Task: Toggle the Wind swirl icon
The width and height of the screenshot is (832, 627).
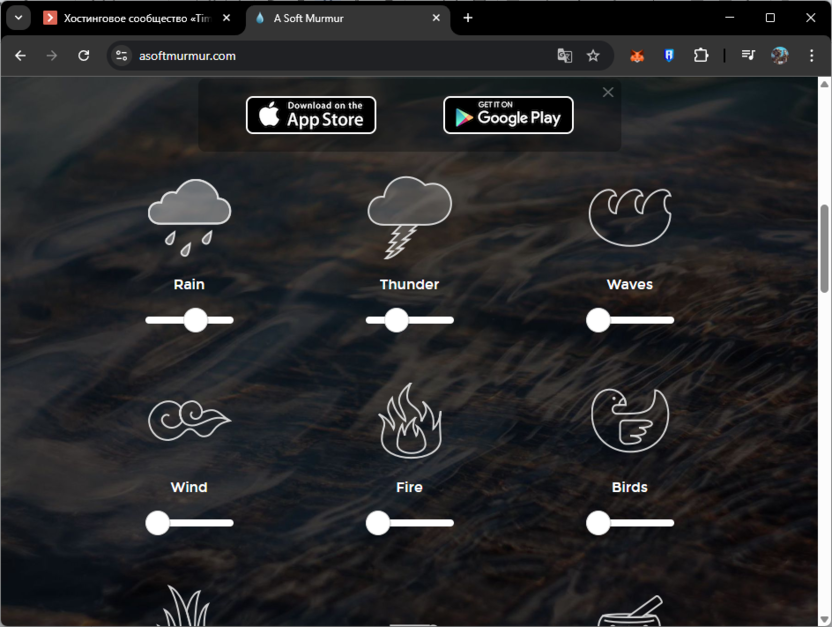Action: click(x=189, y=421)
